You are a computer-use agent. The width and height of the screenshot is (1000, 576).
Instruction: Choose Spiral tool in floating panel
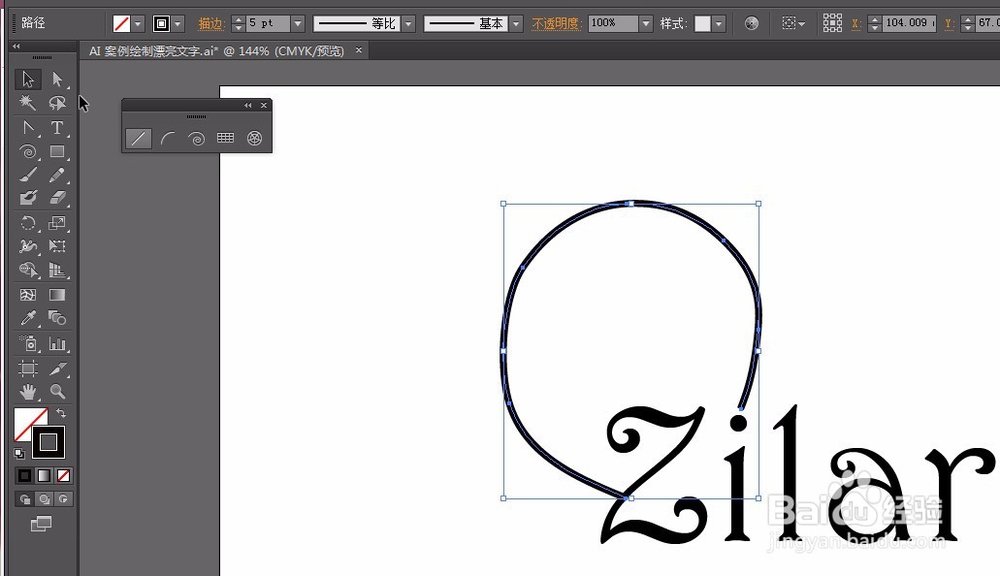[x=196, y=138]
